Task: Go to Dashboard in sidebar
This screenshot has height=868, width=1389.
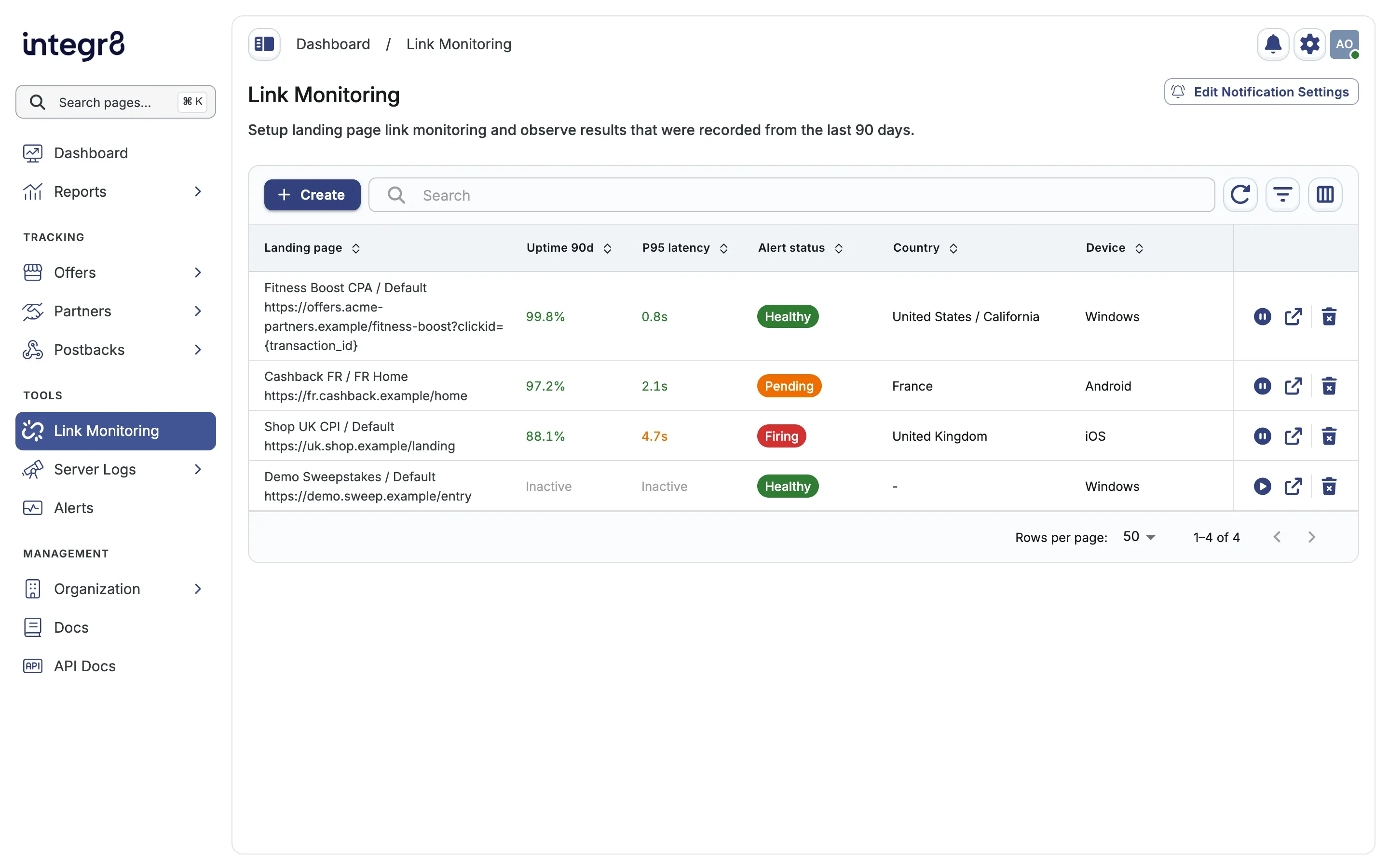Action: 115,153
